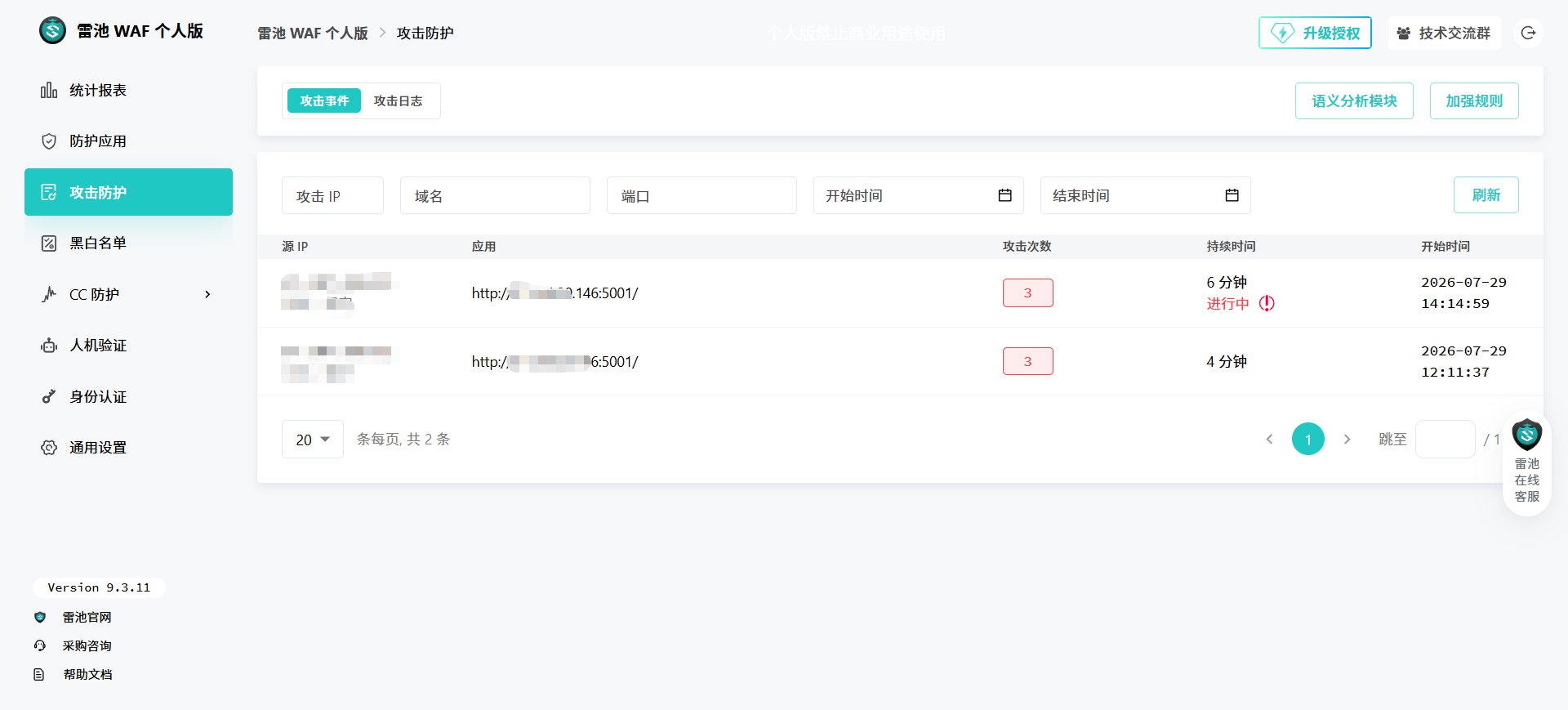Expand the CC 防护 submenu chevron
Viewport: 1568px width, 710px height.
click(x=207, y=294)
